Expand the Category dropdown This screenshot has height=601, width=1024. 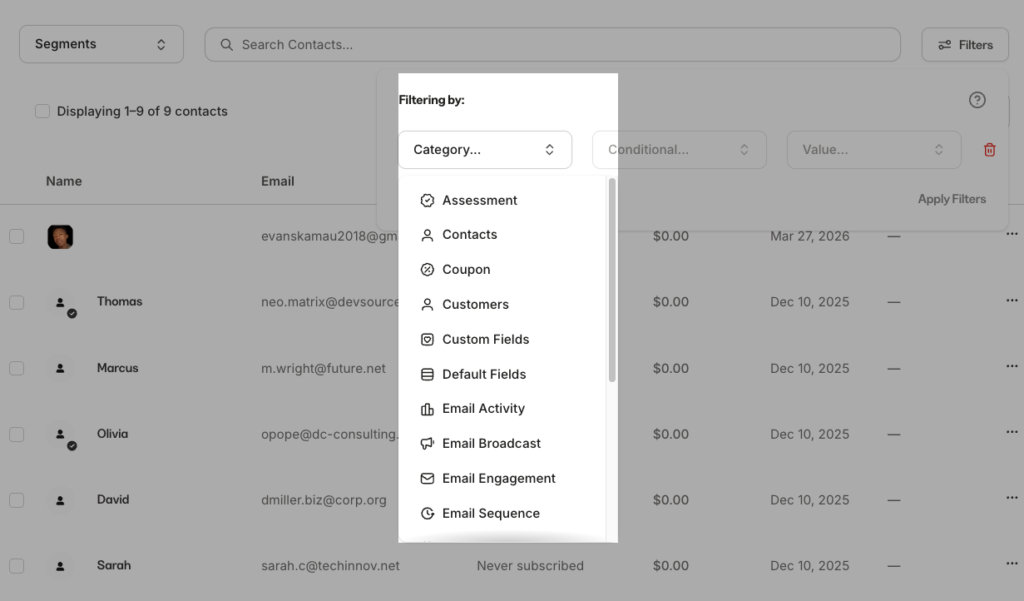(x=484, y=150)
